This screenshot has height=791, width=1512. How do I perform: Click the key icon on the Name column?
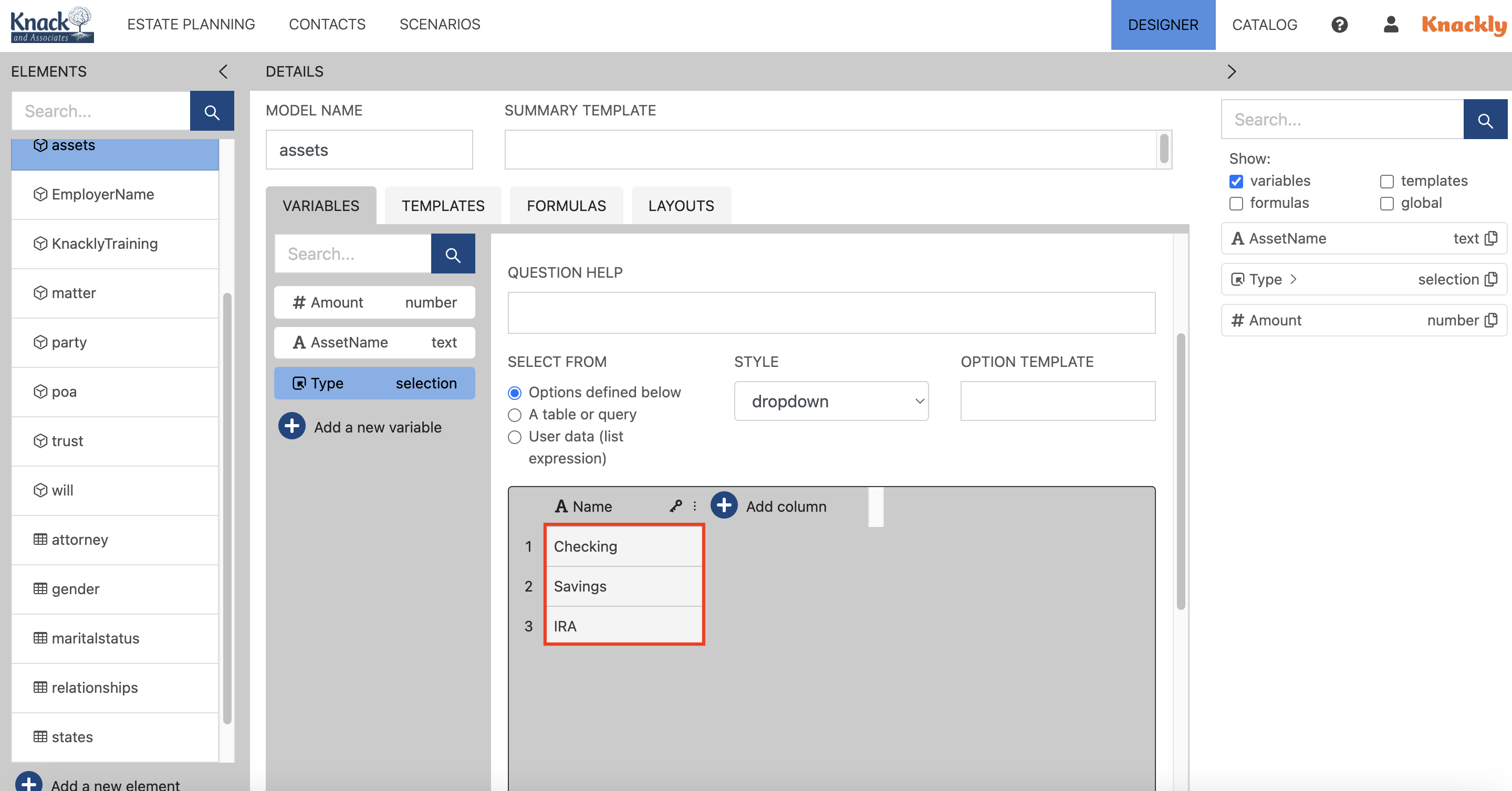tap(675, 506)
